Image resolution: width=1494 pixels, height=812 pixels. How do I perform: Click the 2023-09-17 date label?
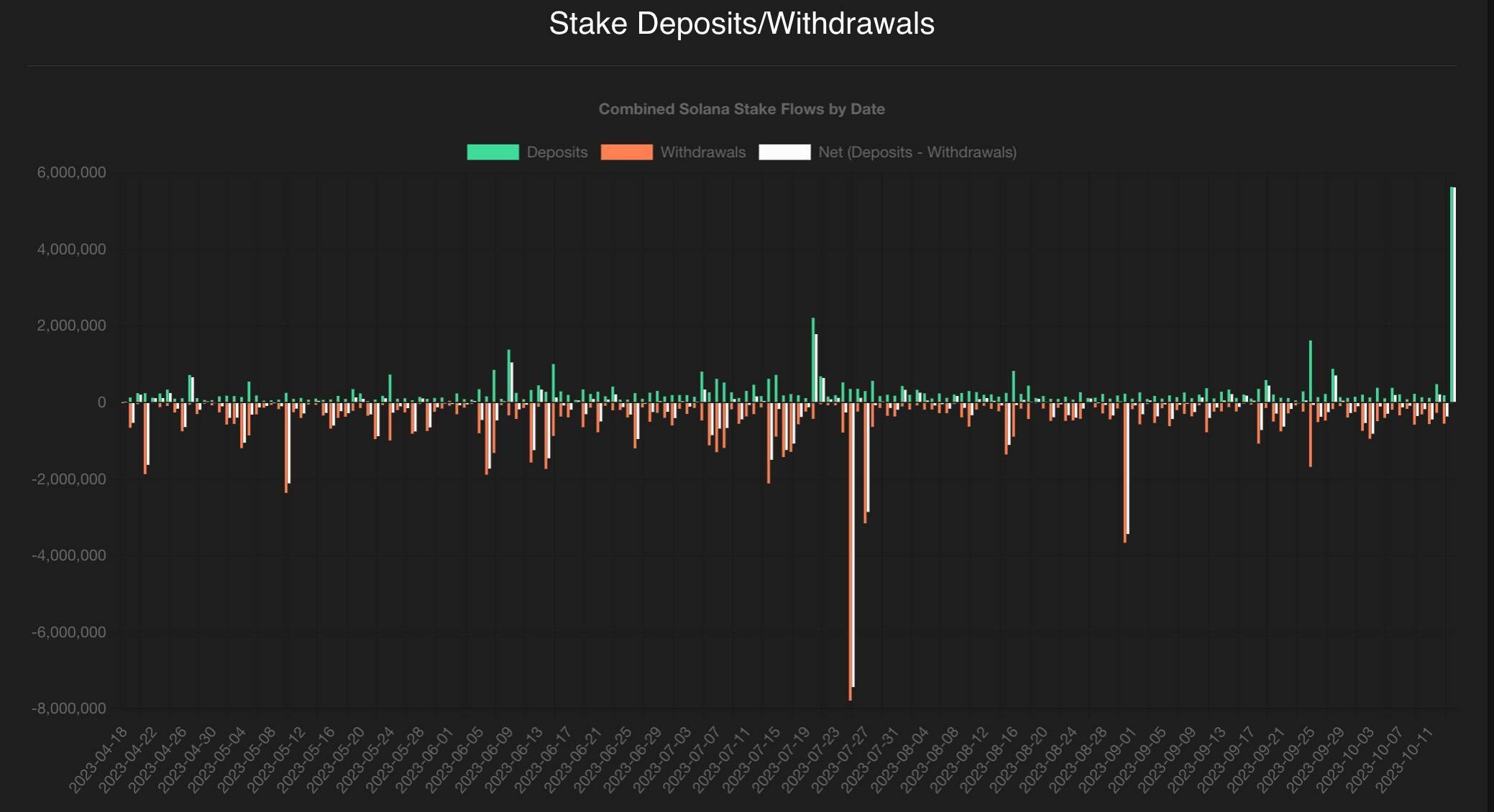(x=1227, y=760)
